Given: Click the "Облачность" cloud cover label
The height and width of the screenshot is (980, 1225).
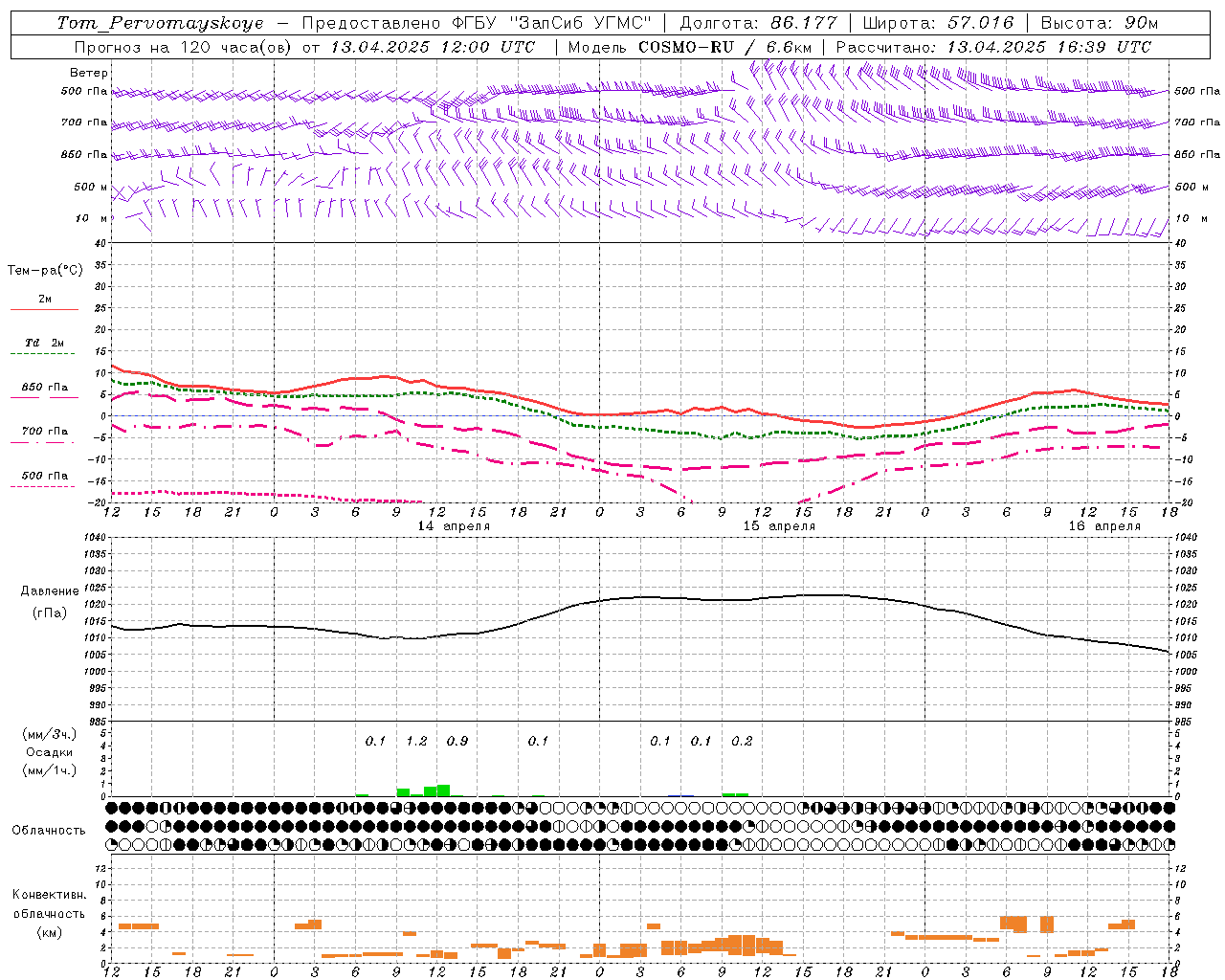Looking at the screenshot, I should 49,831.
